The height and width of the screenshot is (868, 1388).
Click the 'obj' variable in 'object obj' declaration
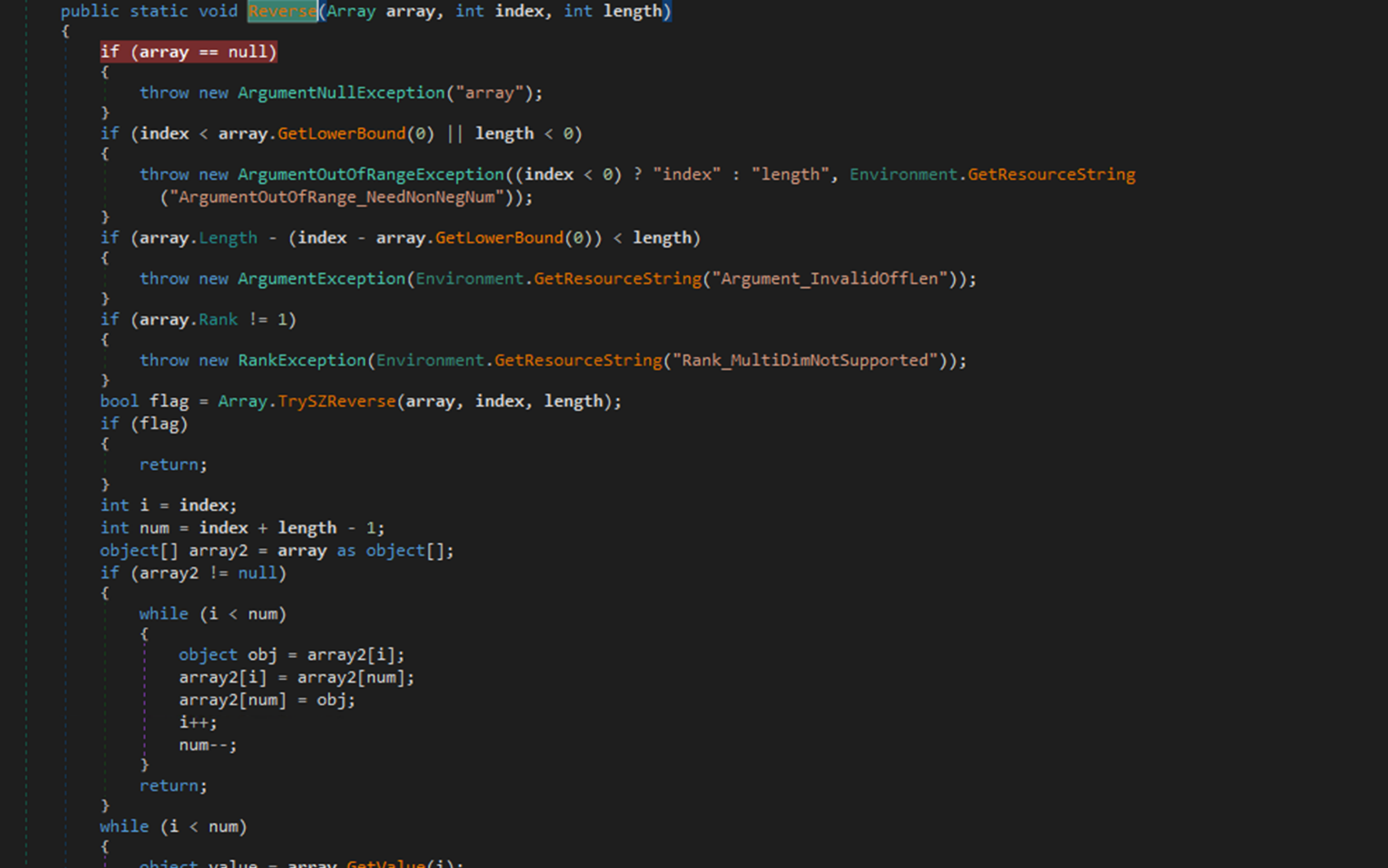point(262,655)
